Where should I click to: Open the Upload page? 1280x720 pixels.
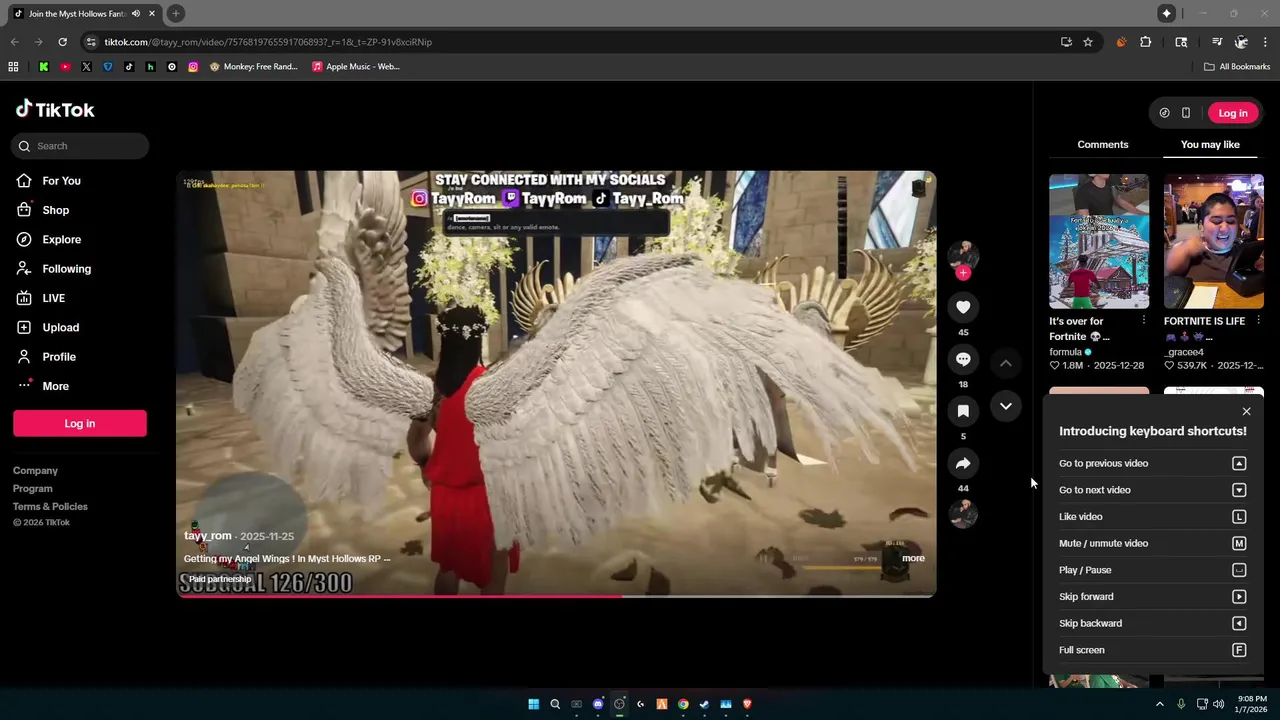pos(48,327)
